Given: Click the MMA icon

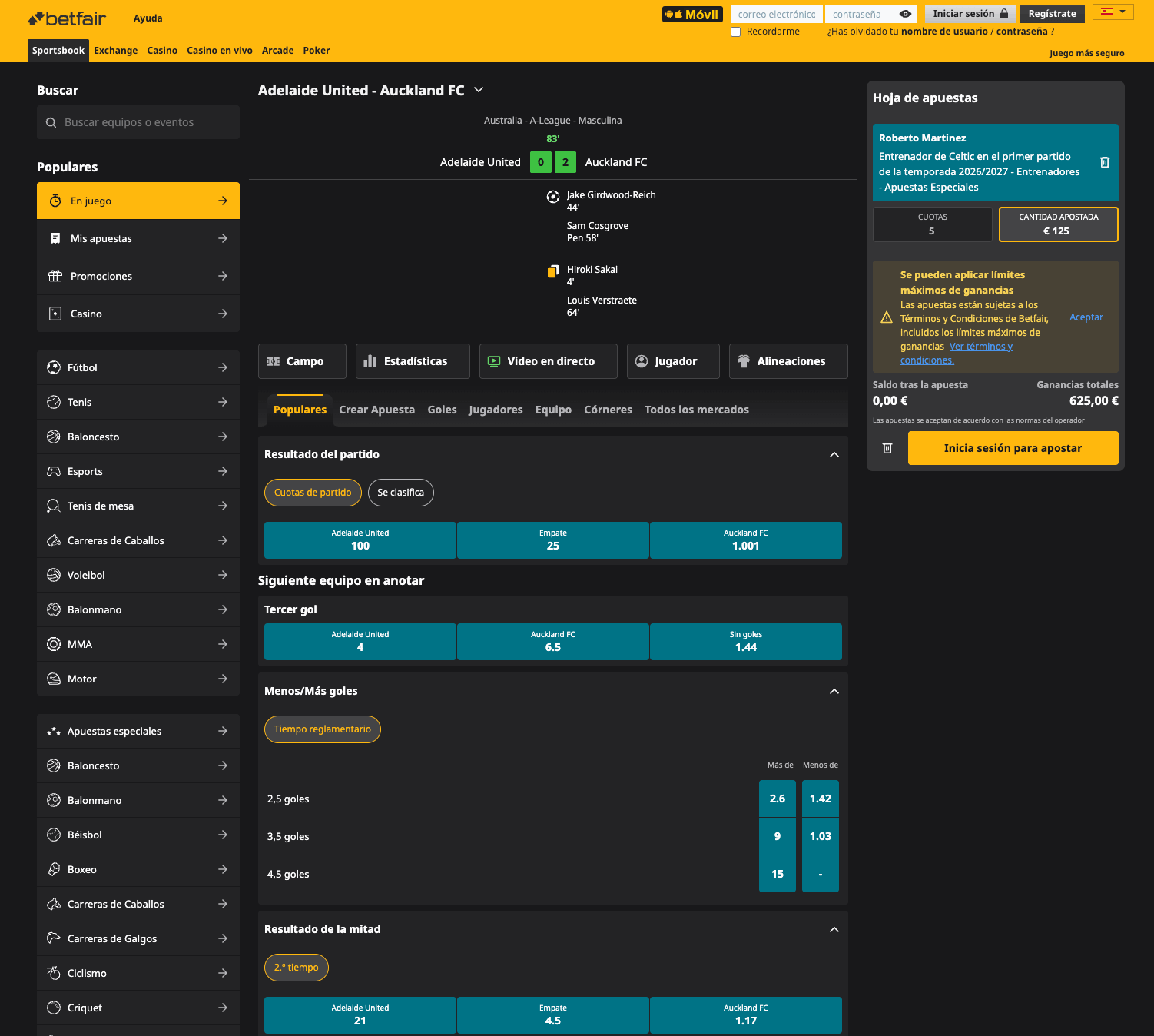Looking at the screenshot, I should tap(54, 644).
